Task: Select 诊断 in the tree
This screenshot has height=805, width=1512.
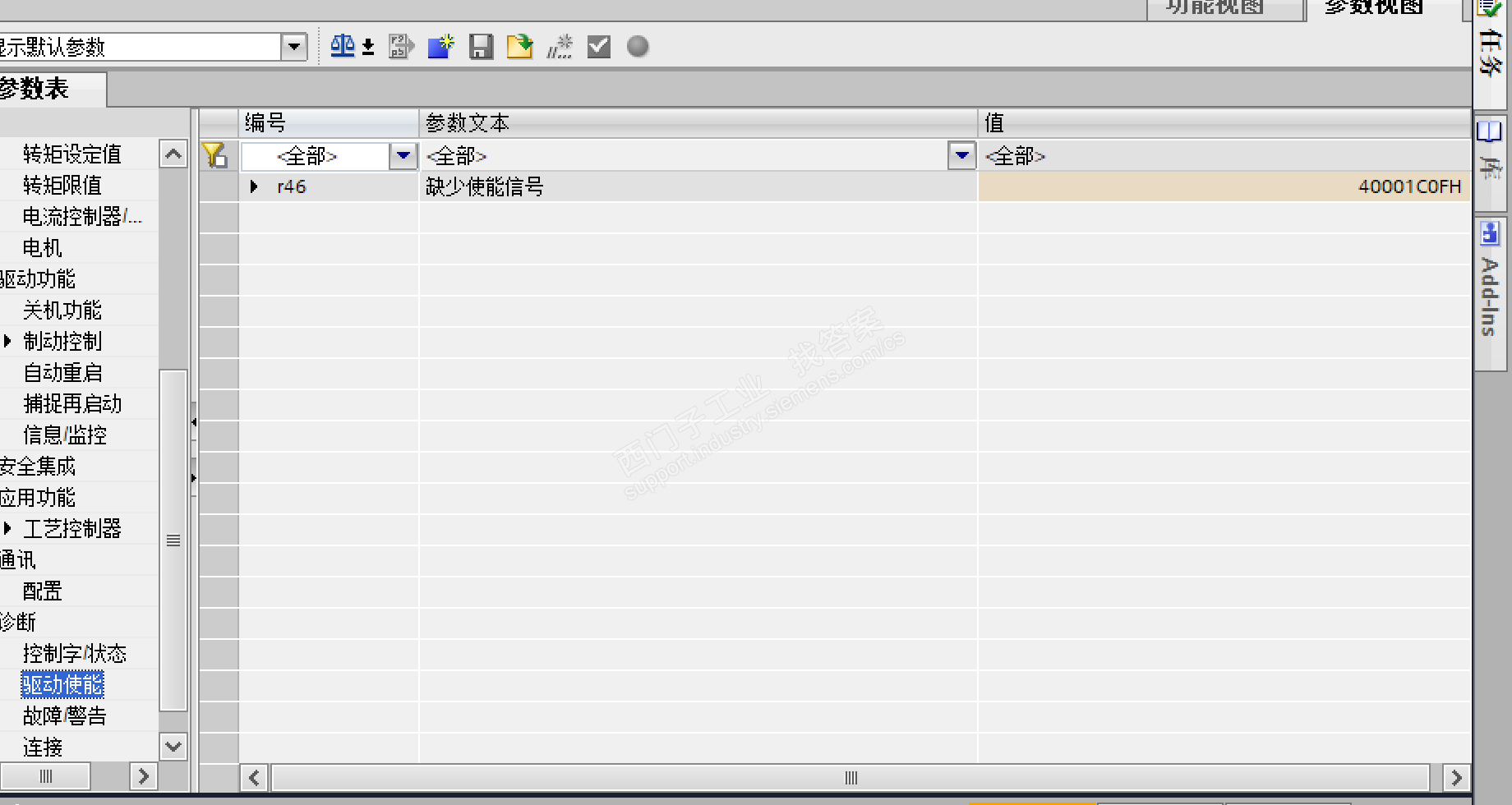Action: pyautogui.click(x=18, y=622)
